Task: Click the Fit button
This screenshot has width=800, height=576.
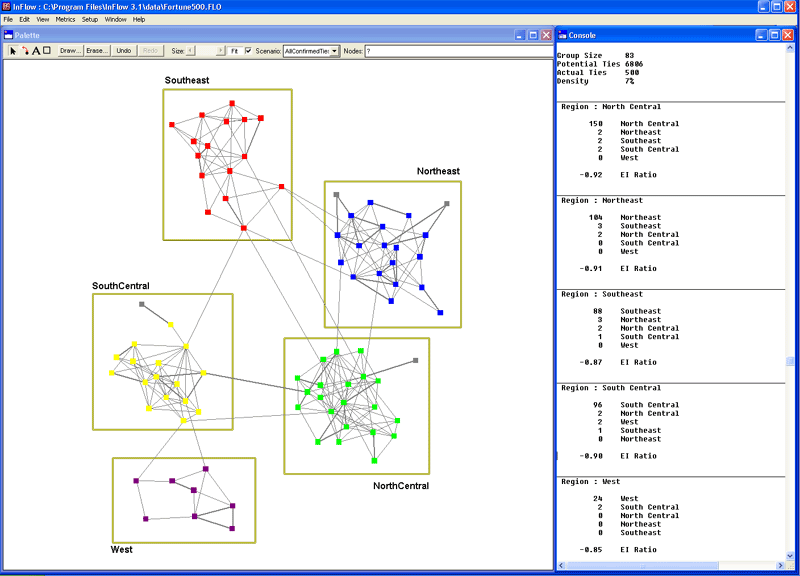Action: tap(235, 51)
